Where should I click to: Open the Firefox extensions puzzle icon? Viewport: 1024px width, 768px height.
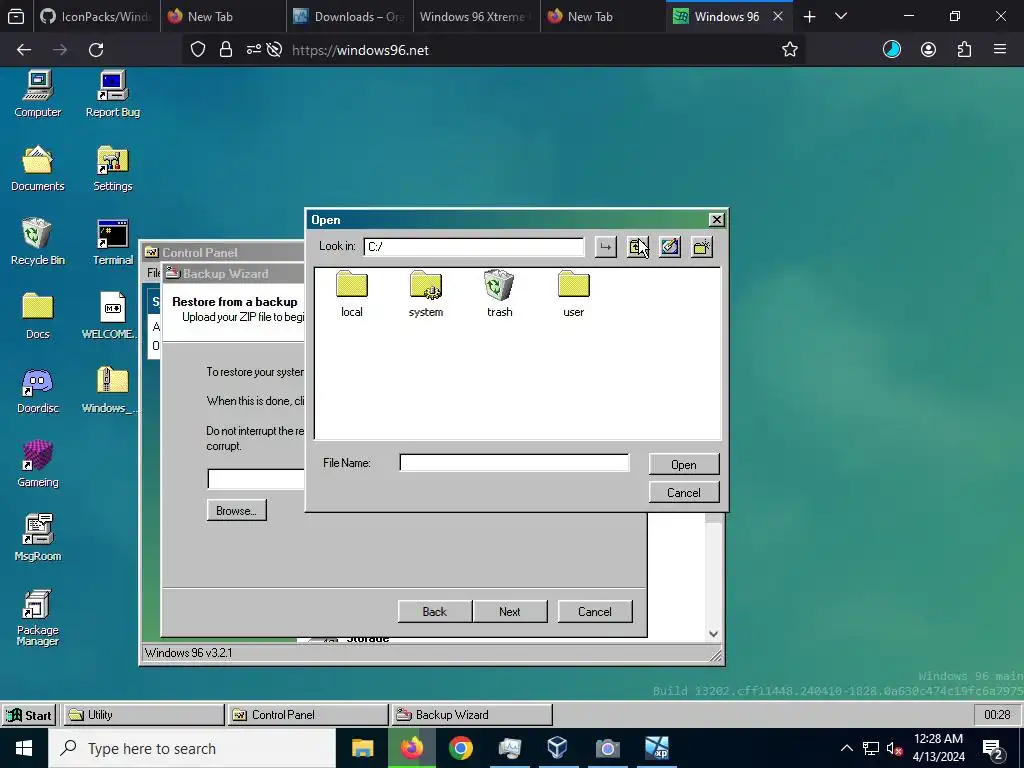click(964, 49)
